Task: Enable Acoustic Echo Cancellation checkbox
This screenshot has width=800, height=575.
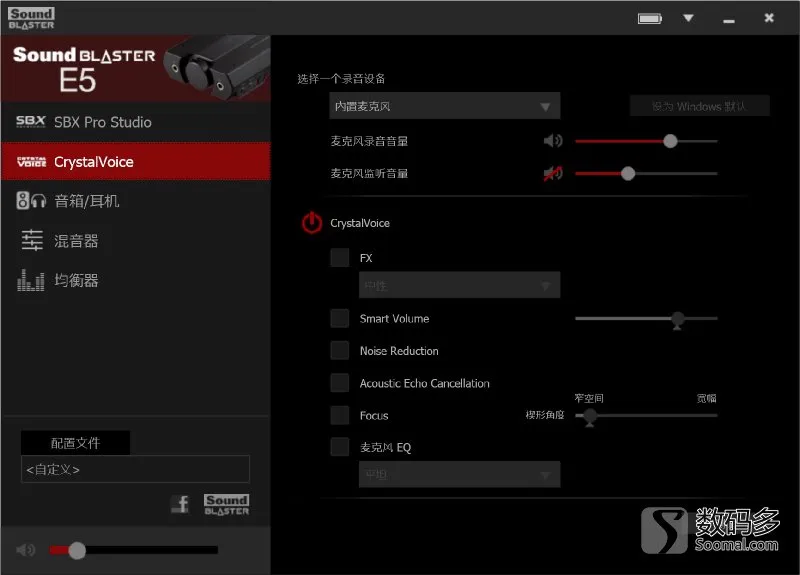Action: (x=340, y=383)
